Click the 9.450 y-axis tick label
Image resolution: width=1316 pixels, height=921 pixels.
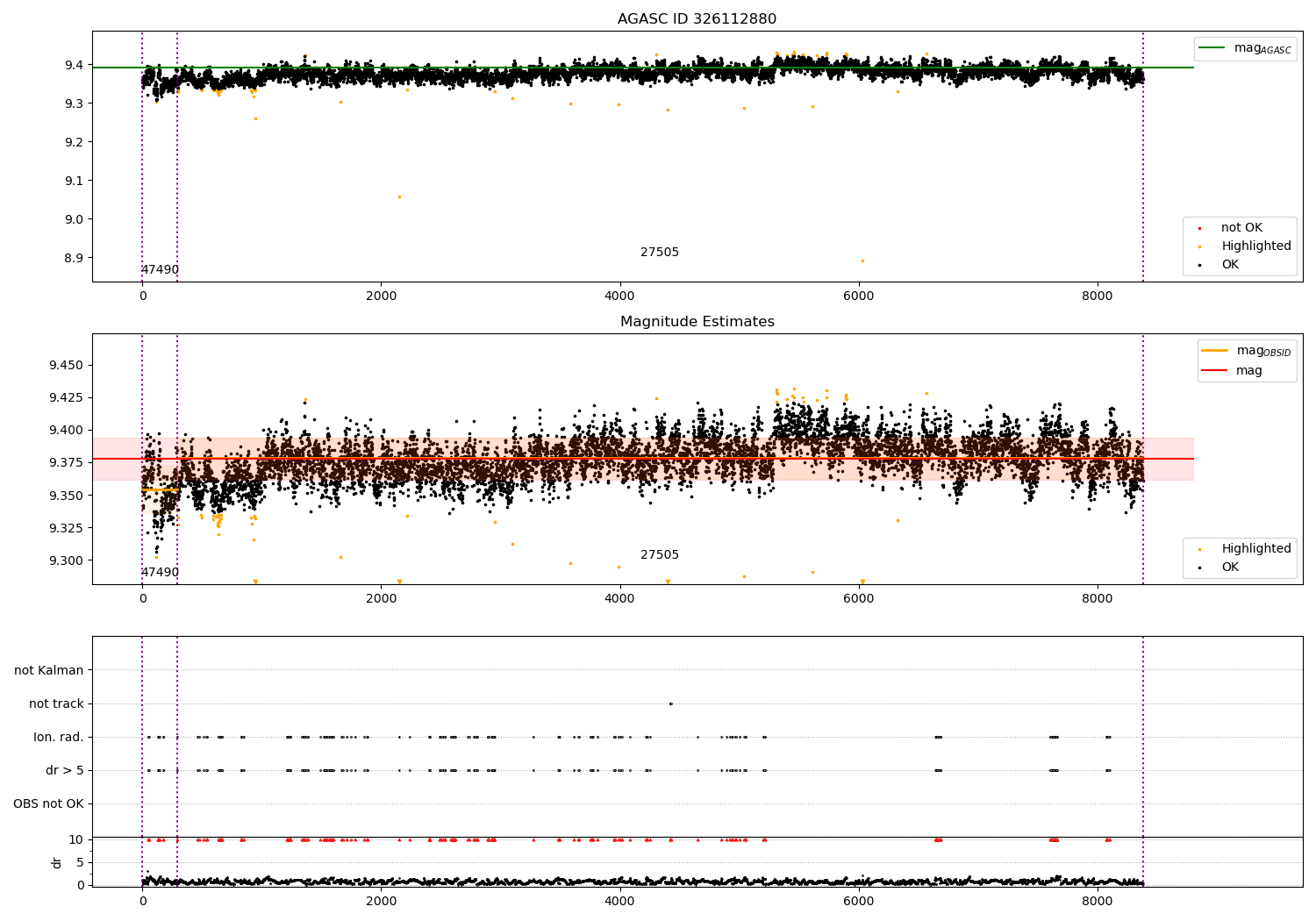point(66,365)
